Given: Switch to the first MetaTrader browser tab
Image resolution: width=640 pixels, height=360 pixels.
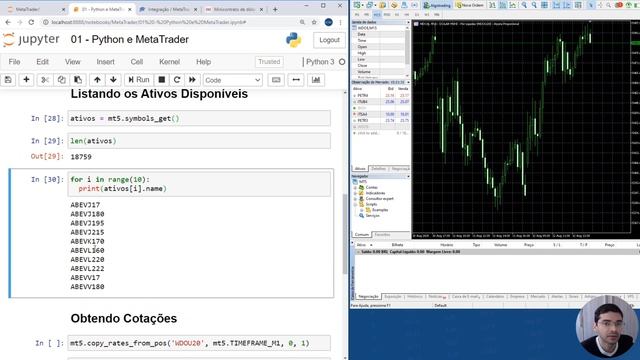Looking at the screenshot, I should [x=35, y=9].
